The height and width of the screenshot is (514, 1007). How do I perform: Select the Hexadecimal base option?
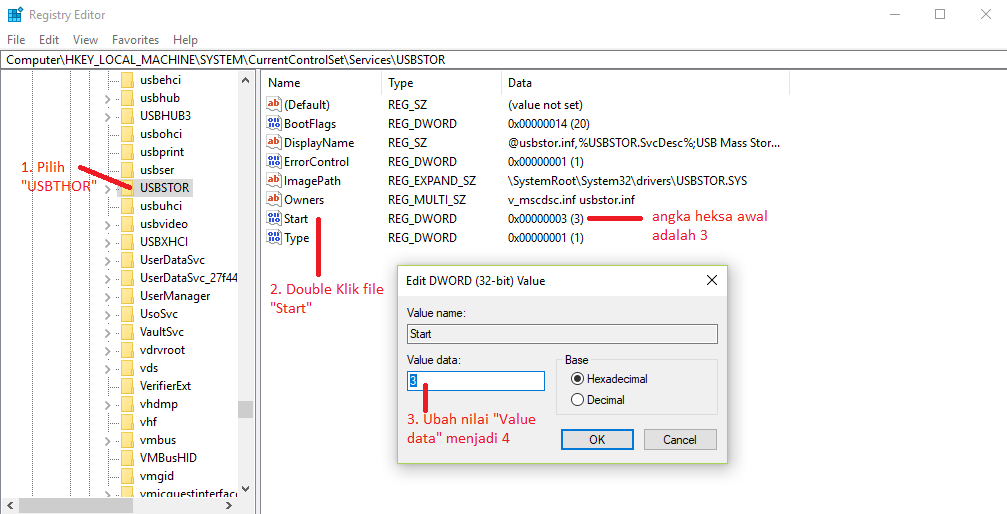tap(577, 379)
